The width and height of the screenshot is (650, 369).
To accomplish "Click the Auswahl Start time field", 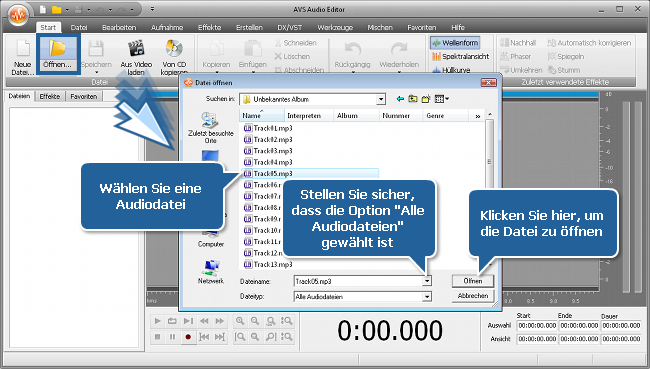I will 537,326.
